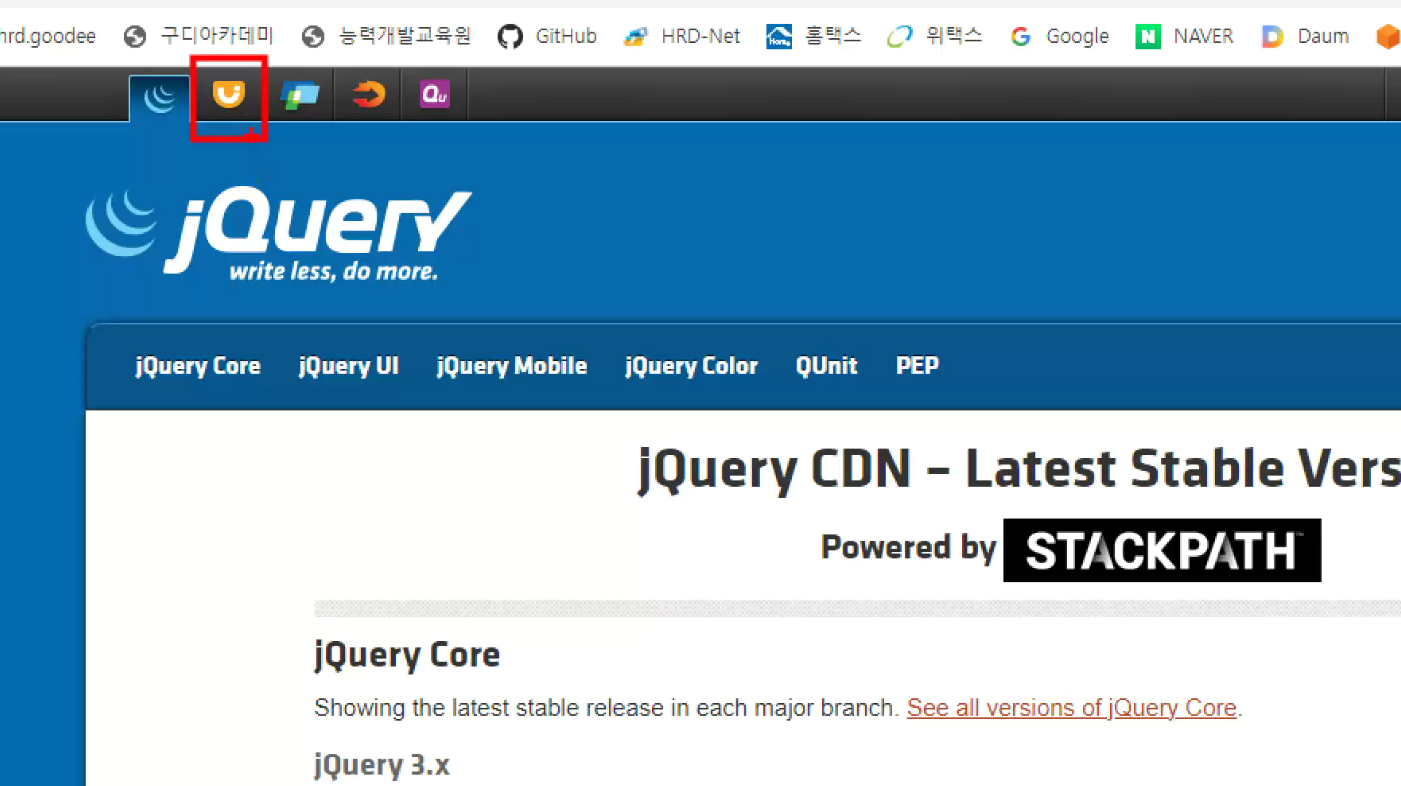Click the StackPath logo
The width and height of the screenshot is (1401, 786).
(1162, 550)
